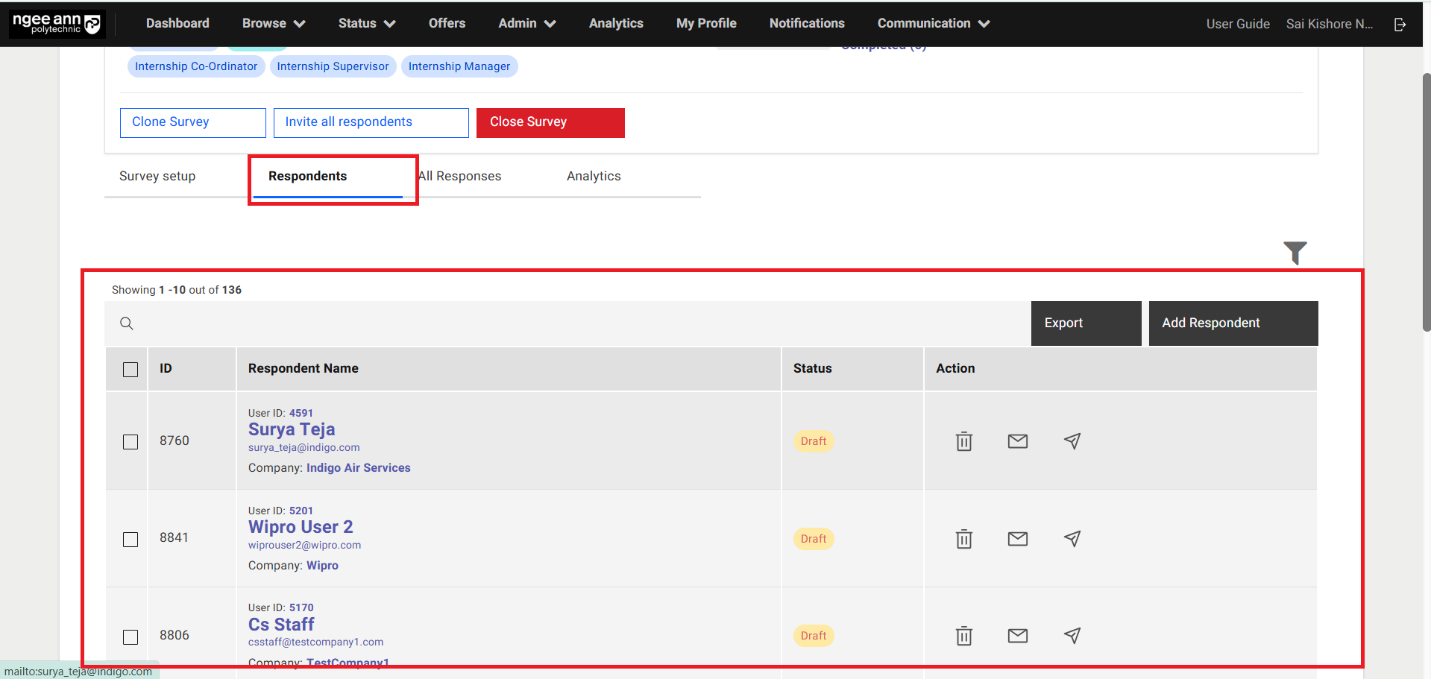Click send icon for Surya Teja row

point(1072,441)
